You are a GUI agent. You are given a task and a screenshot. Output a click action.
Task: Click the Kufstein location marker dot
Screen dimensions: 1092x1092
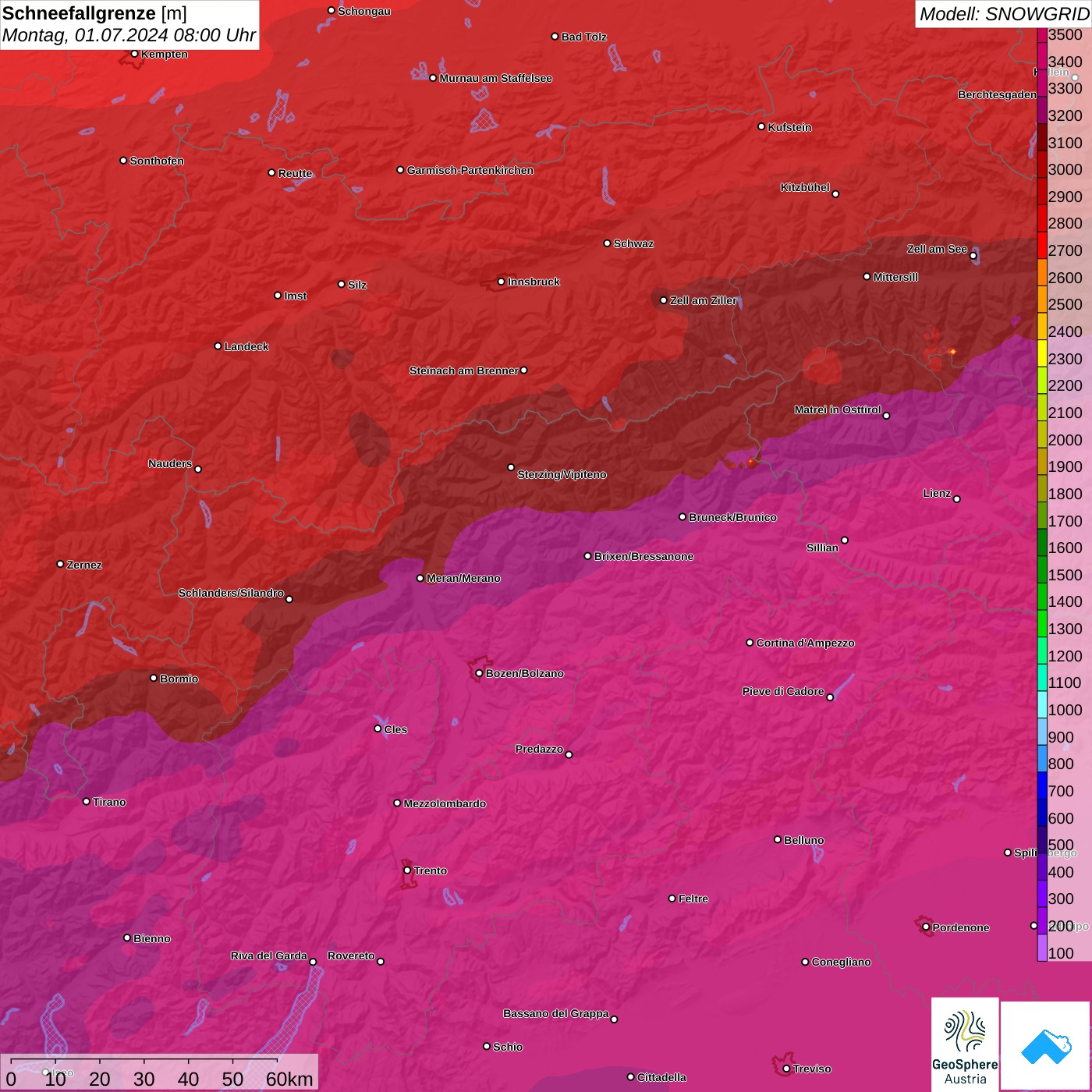point(762,126)
